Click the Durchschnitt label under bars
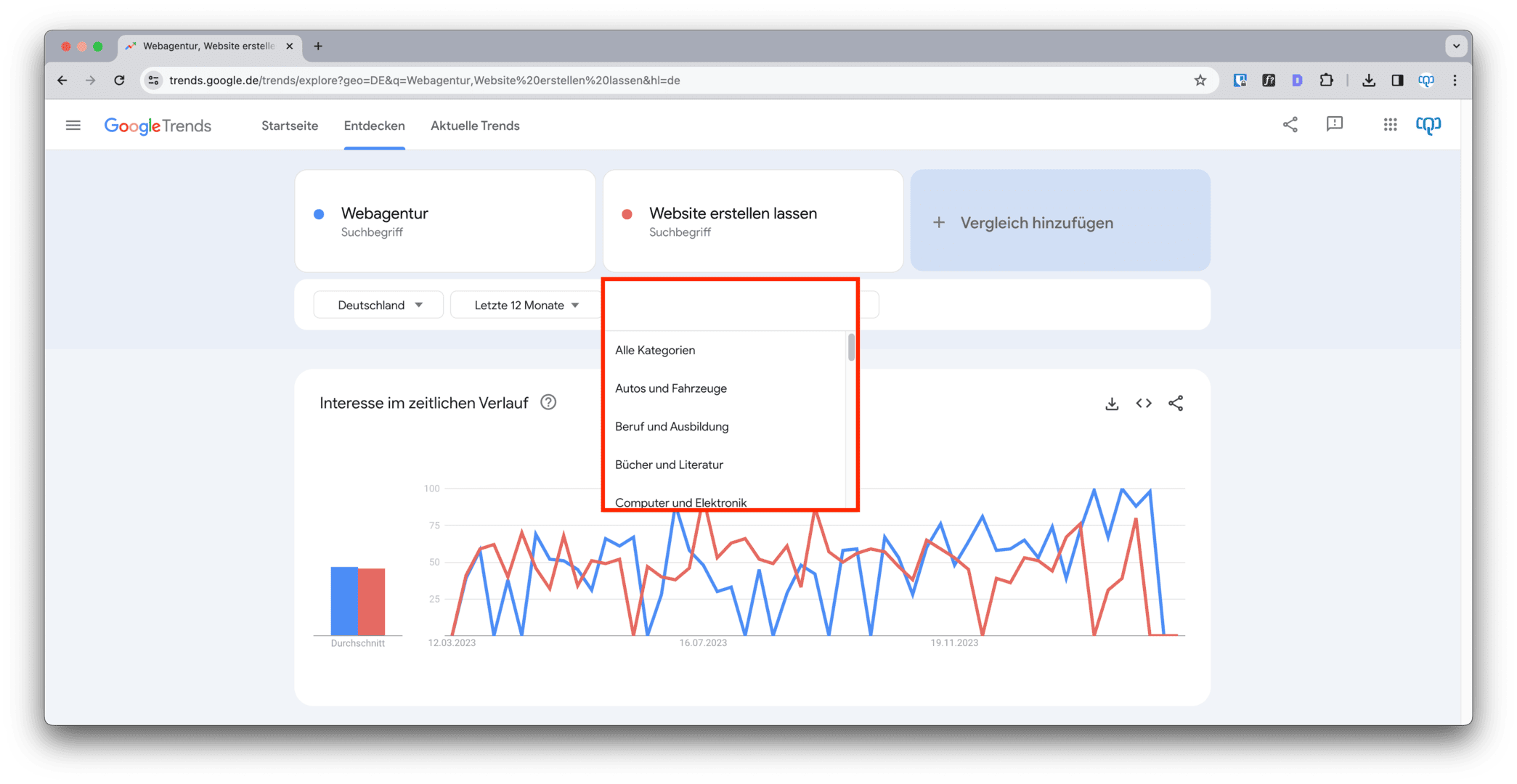 (358, 643)
